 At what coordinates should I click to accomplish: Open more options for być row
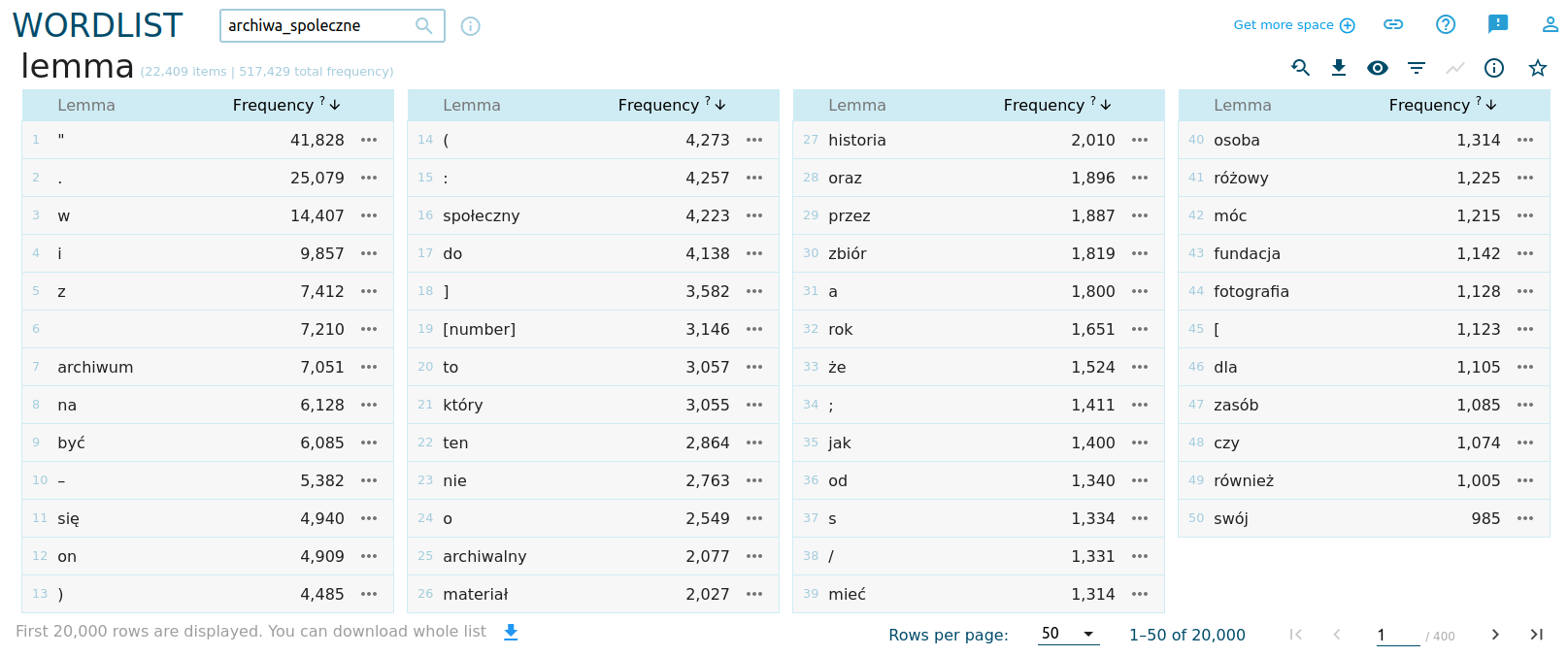369,443
